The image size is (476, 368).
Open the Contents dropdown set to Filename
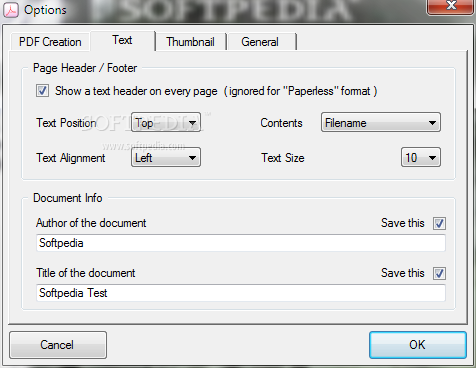[381, 122]
